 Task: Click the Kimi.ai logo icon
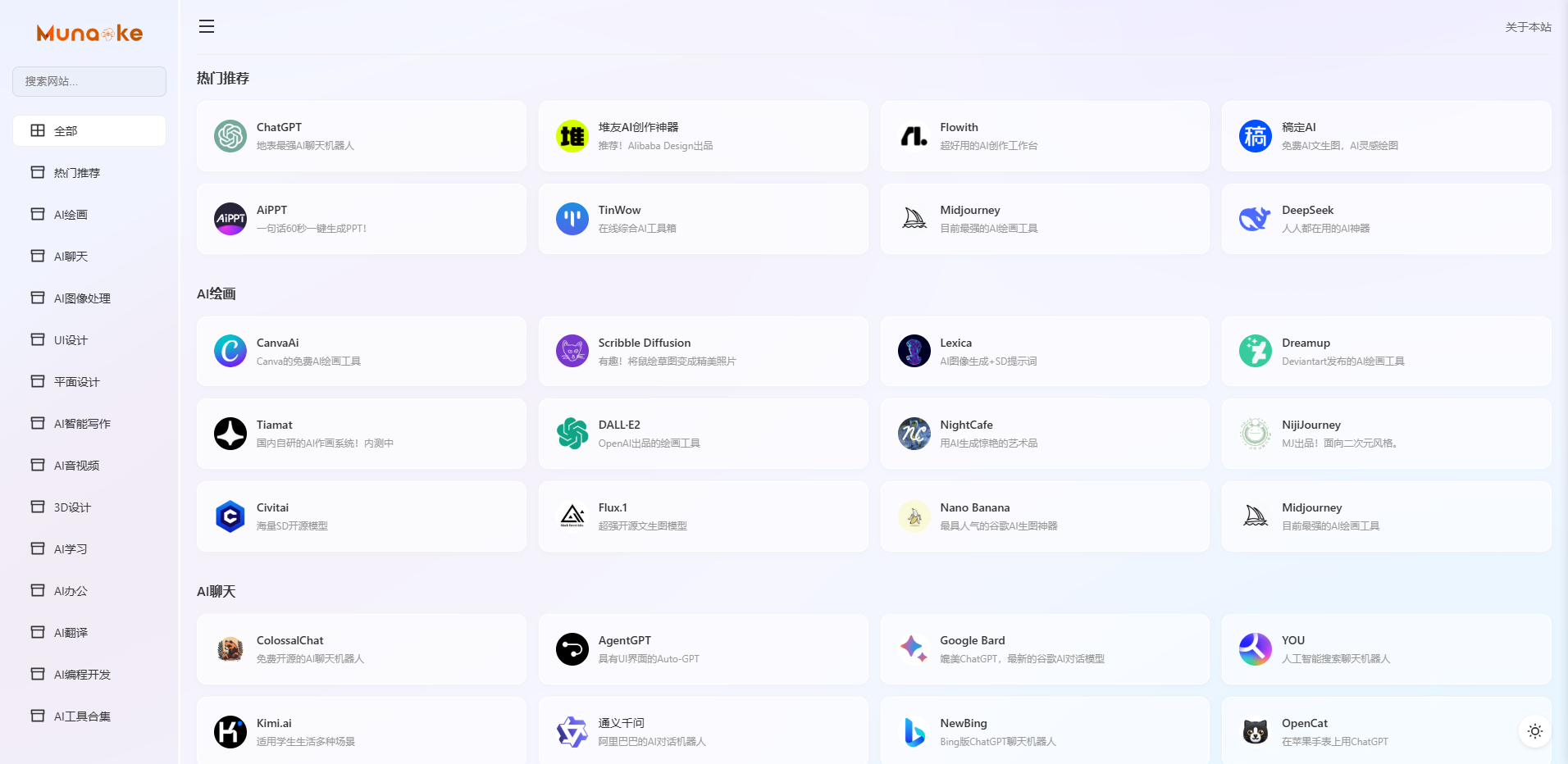pyautogui.click(x=230, y=732)
